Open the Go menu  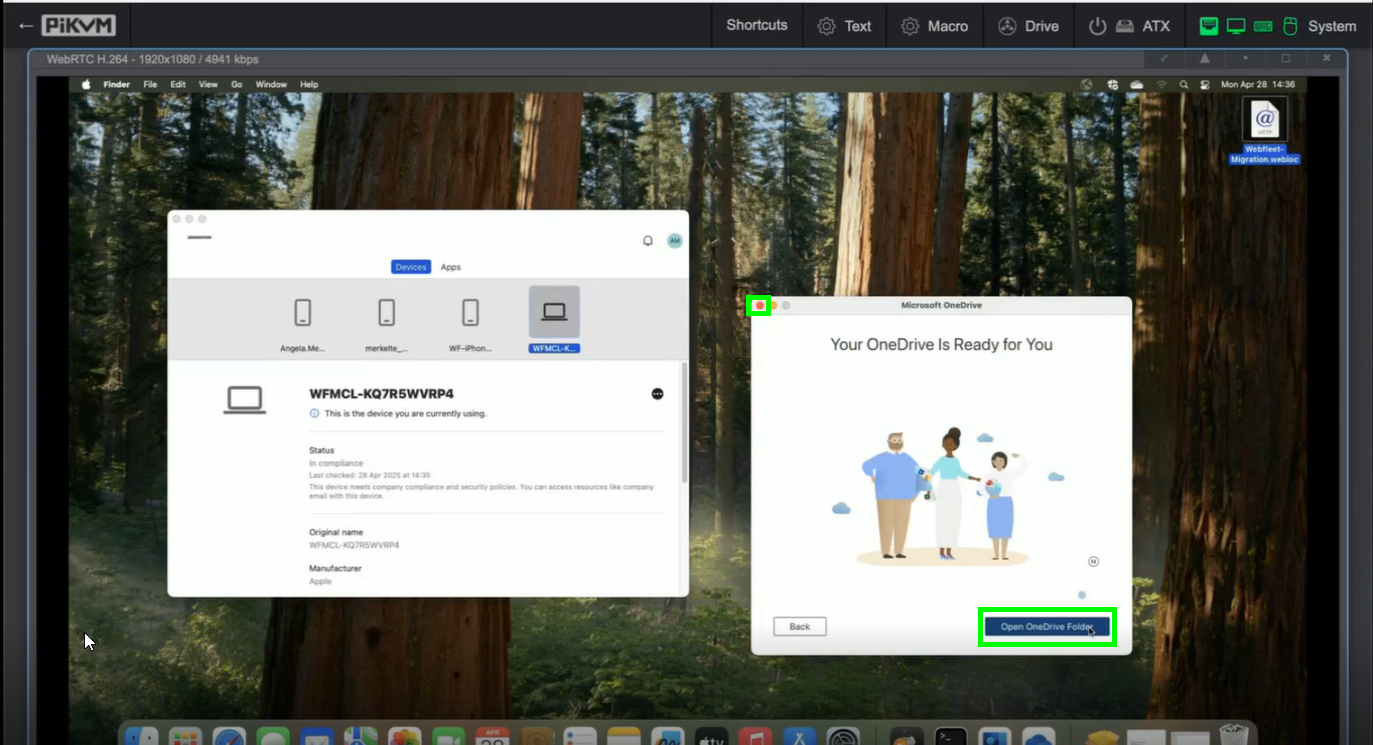pos(237,85)
